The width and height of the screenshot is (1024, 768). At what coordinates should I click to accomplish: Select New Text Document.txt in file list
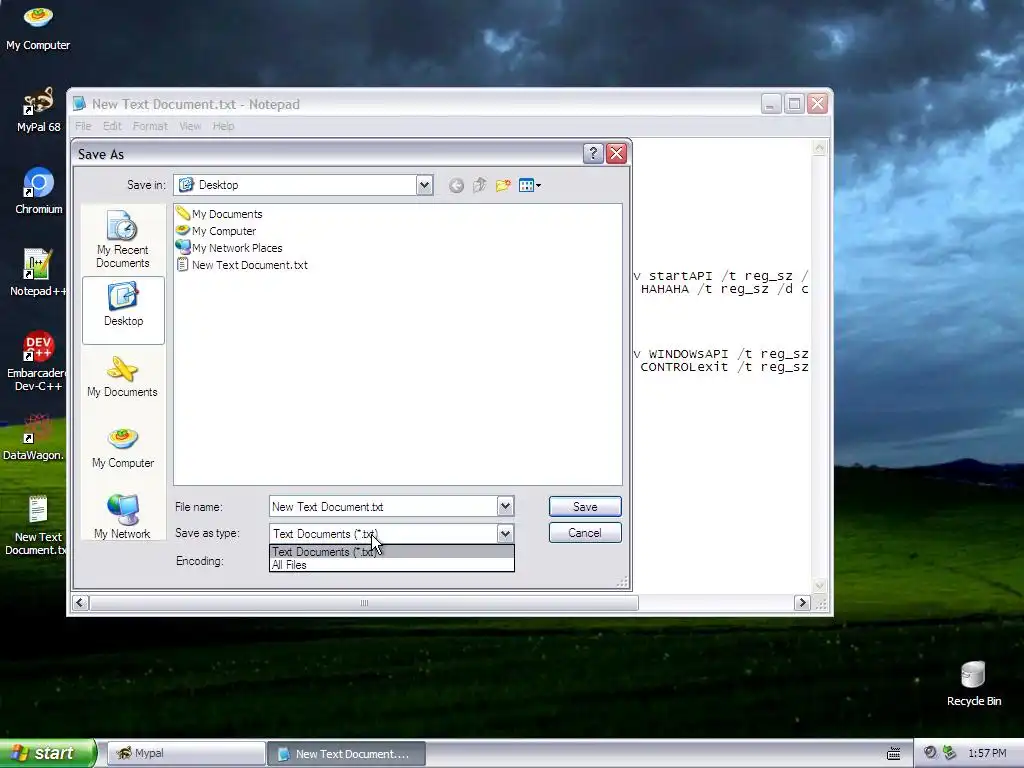click(242, 264)
